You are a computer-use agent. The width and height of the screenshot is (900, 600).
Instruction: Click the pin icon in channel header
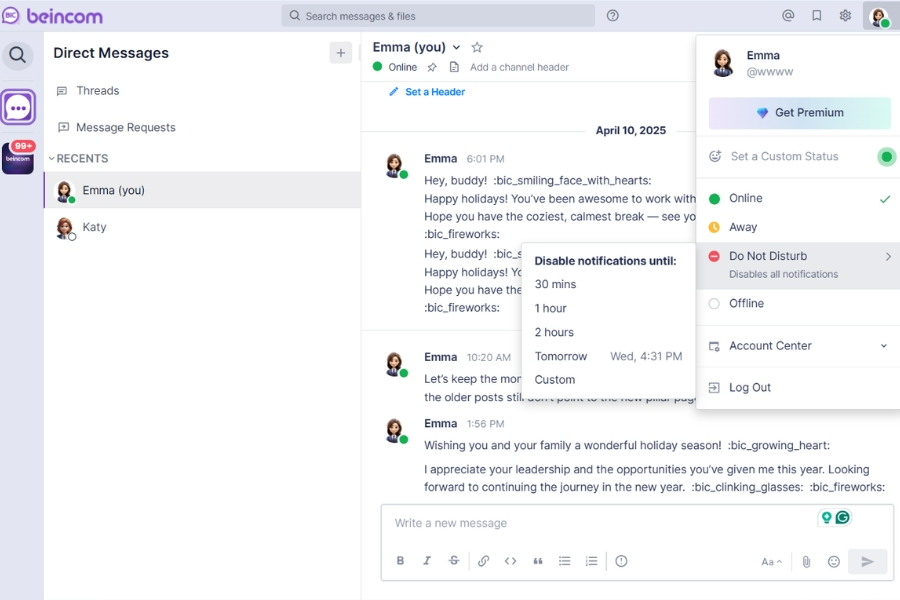432,67
